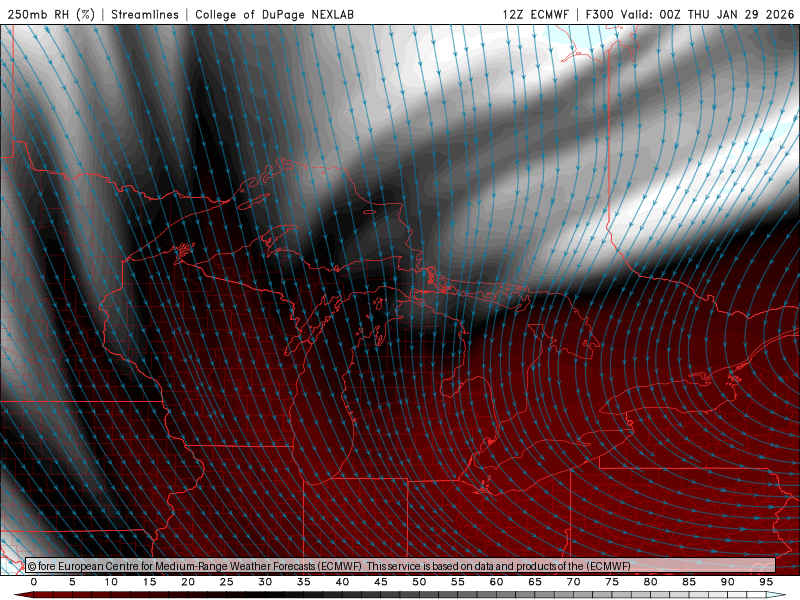
Task: Click the "75" color scale label
Action: coord(612,582)
